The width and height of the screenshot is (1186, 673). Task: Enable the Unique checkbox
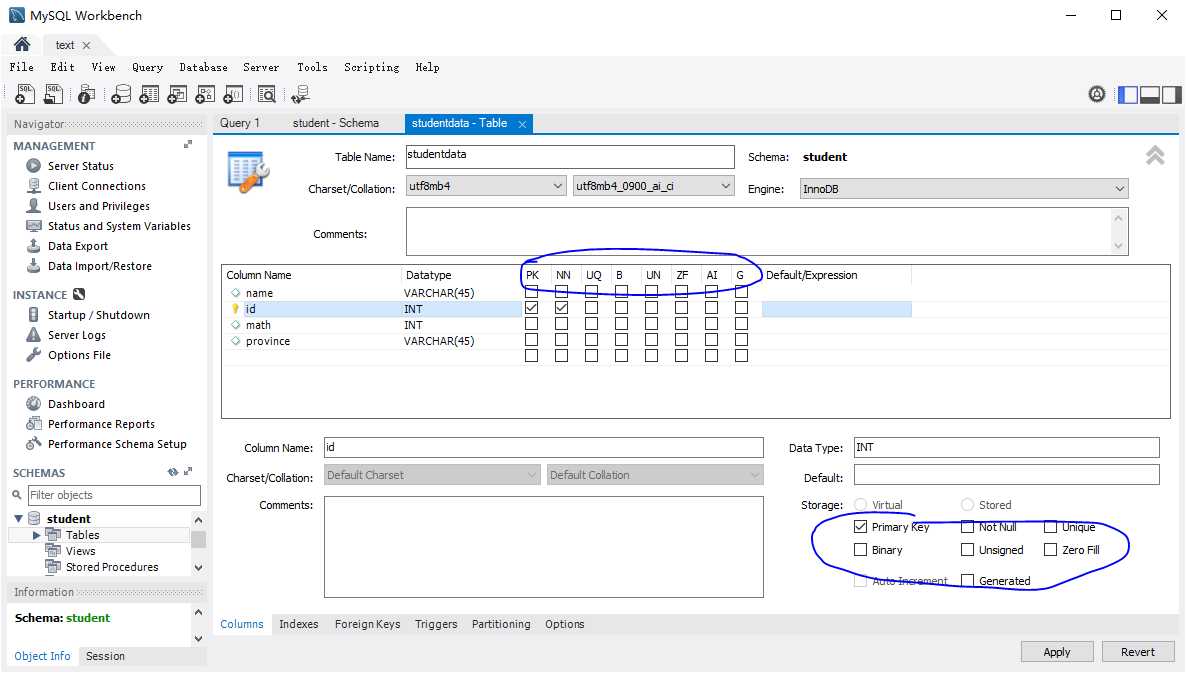1051,526
